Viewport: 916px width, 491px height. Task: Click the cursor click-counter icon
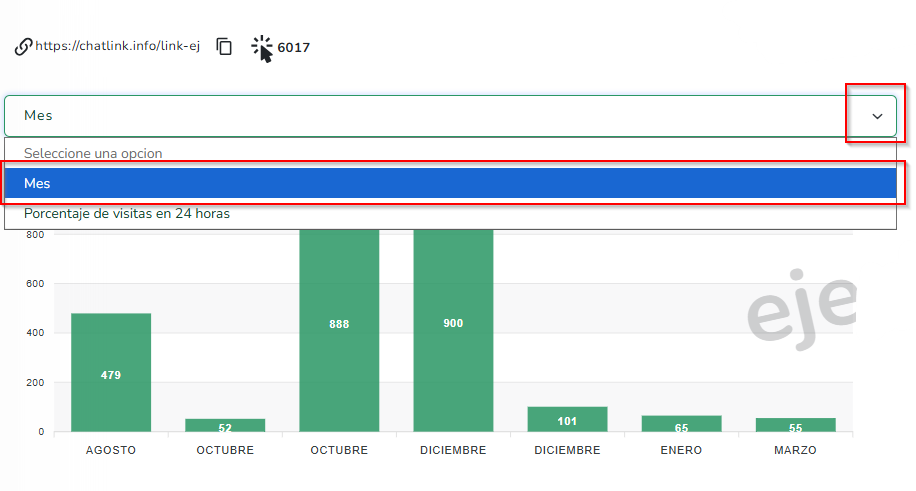pos(262,48)
